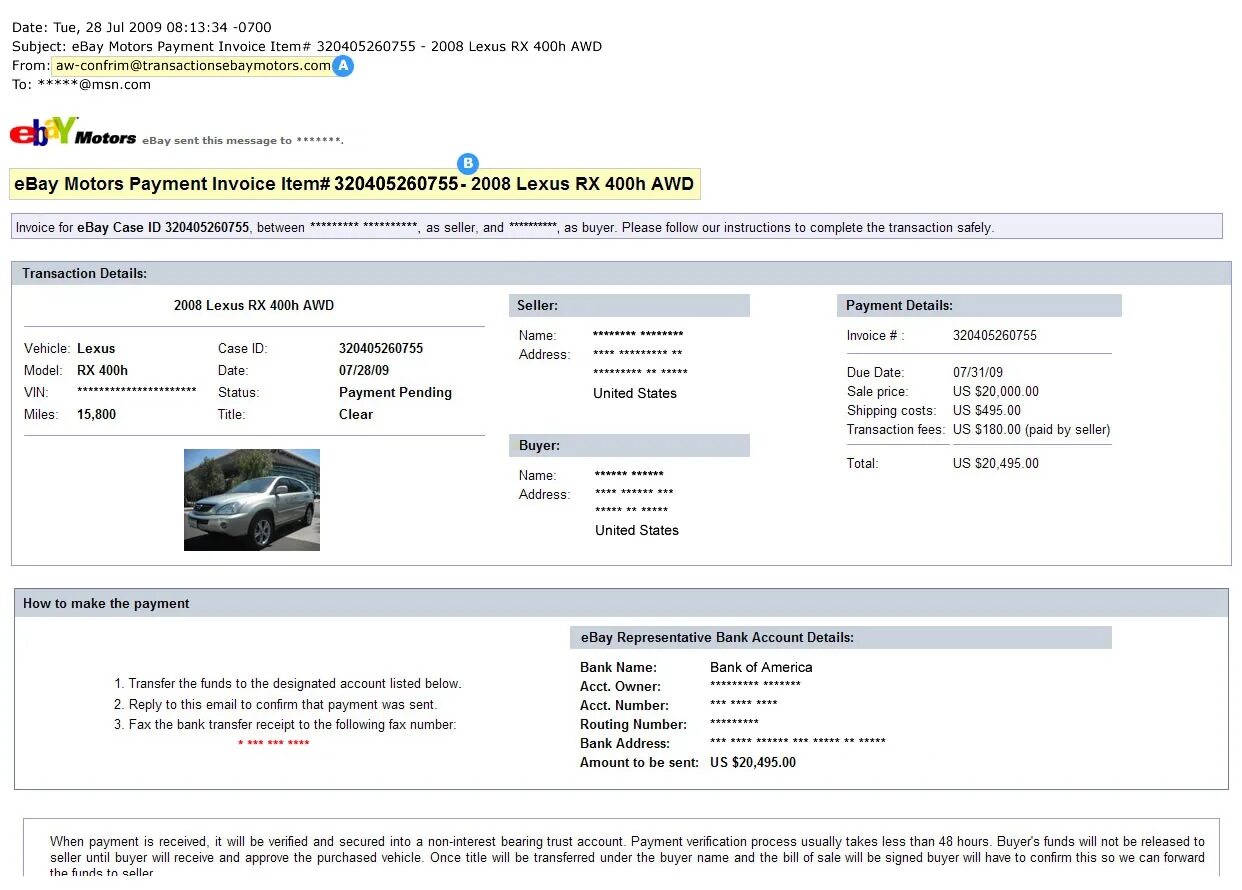Click step 1 'Transfer the funds' instruction
Viewport: 1242px width, 890px height.
click(x=288, y=684)
